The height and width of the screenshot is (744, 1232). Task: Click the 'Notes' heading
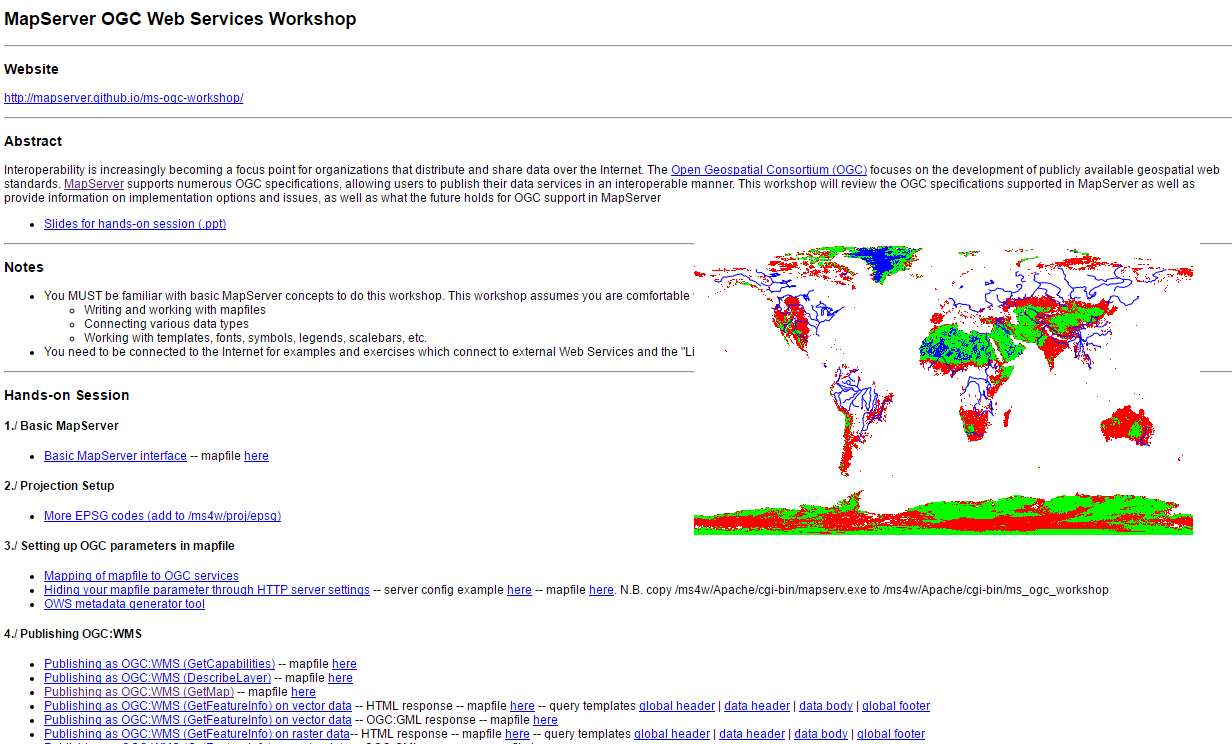pyautogui.click(x=24, y=267)
